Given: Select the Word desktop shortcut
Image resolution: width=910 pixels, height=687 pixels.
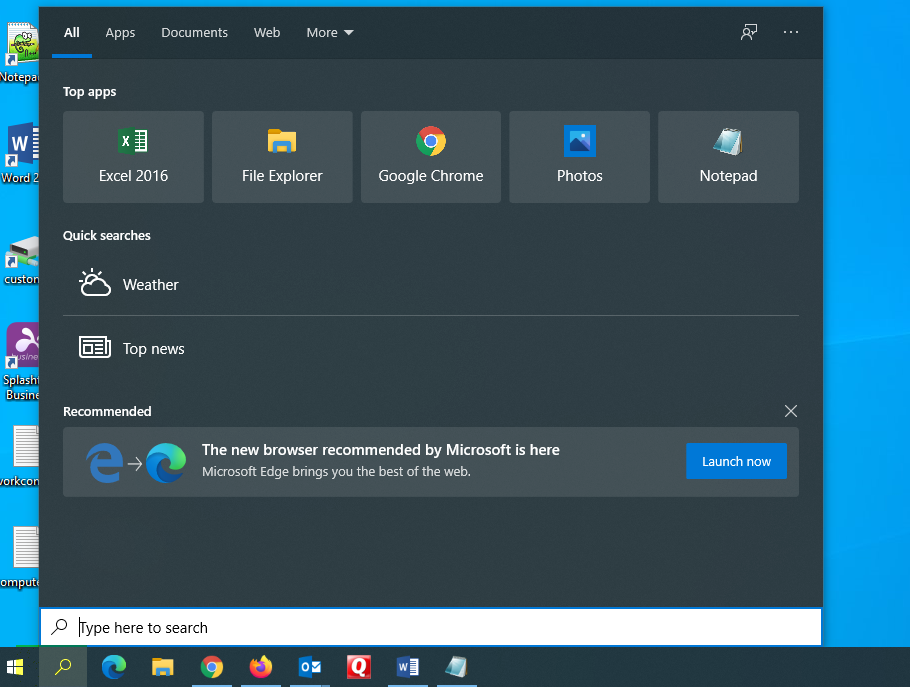Looking at the screenshot, I should [20, 153].
